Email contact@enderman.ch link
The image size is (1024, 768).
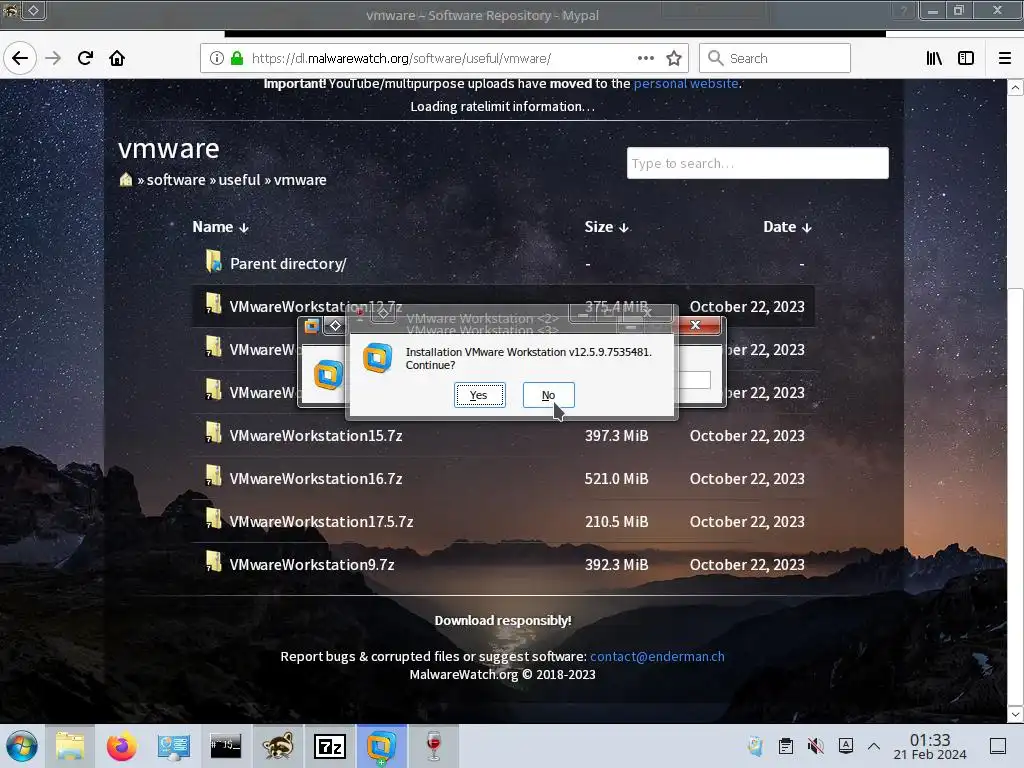[657, 656]
